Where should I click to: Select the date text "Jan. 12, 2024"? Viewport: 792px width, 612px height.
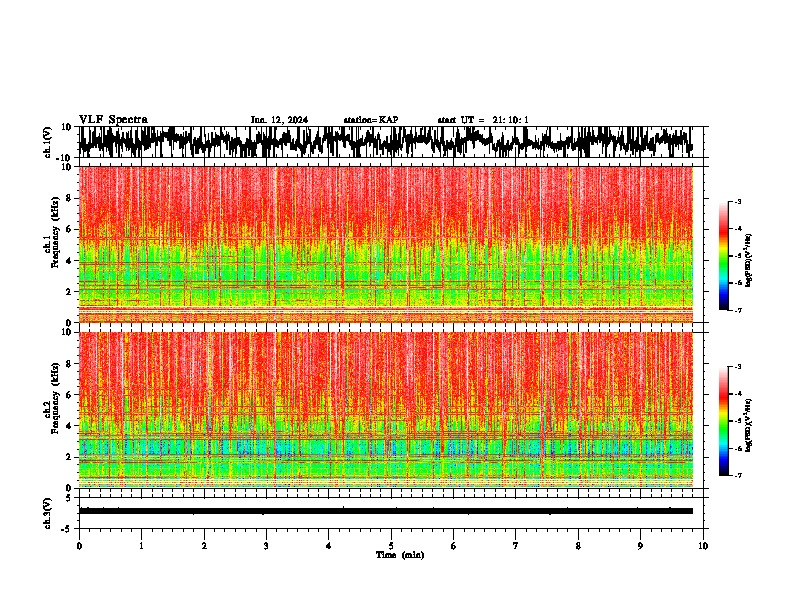pos(279,120)
